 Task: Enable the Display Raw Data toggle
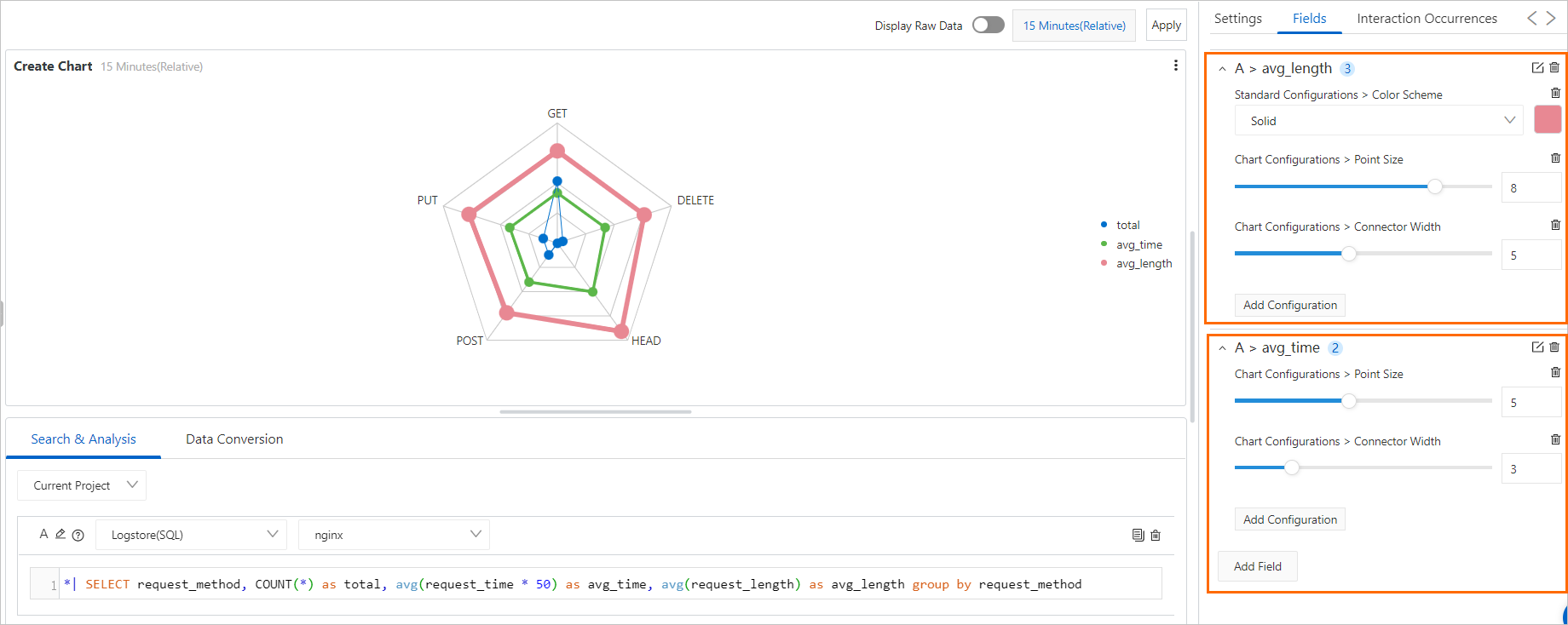tap(988, 25)
